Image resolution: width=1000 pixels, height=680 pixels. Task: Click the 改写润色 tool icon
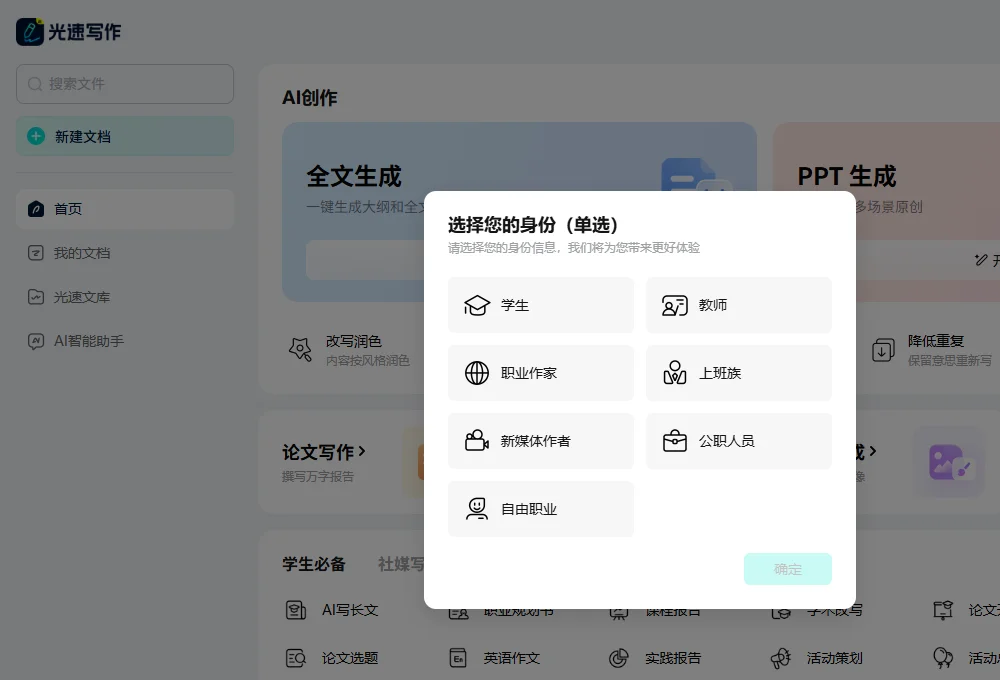coord(300,350)
